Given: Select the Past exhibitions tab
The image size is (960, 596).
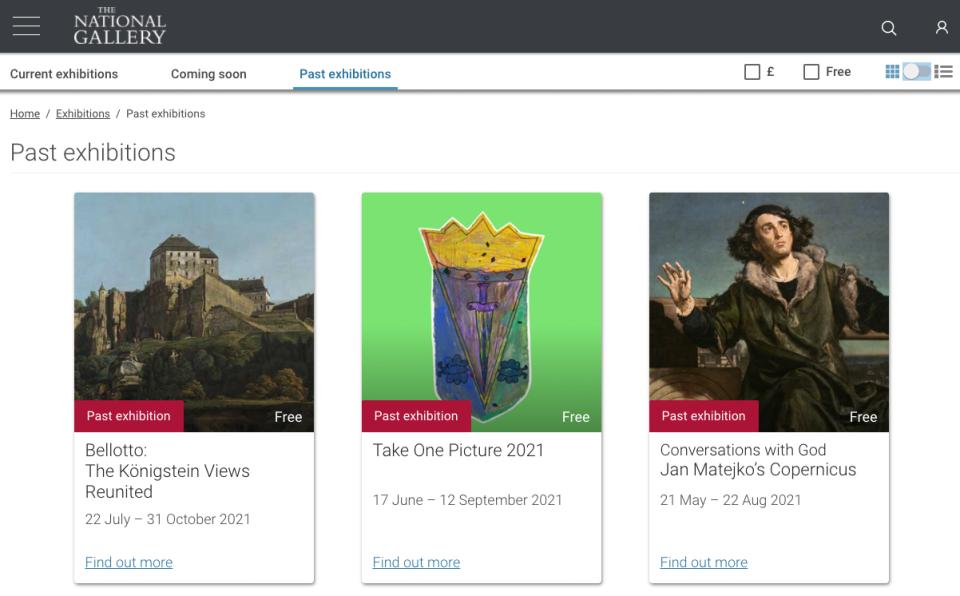Looking at the screenshot, I should click(x=345, y=74).
